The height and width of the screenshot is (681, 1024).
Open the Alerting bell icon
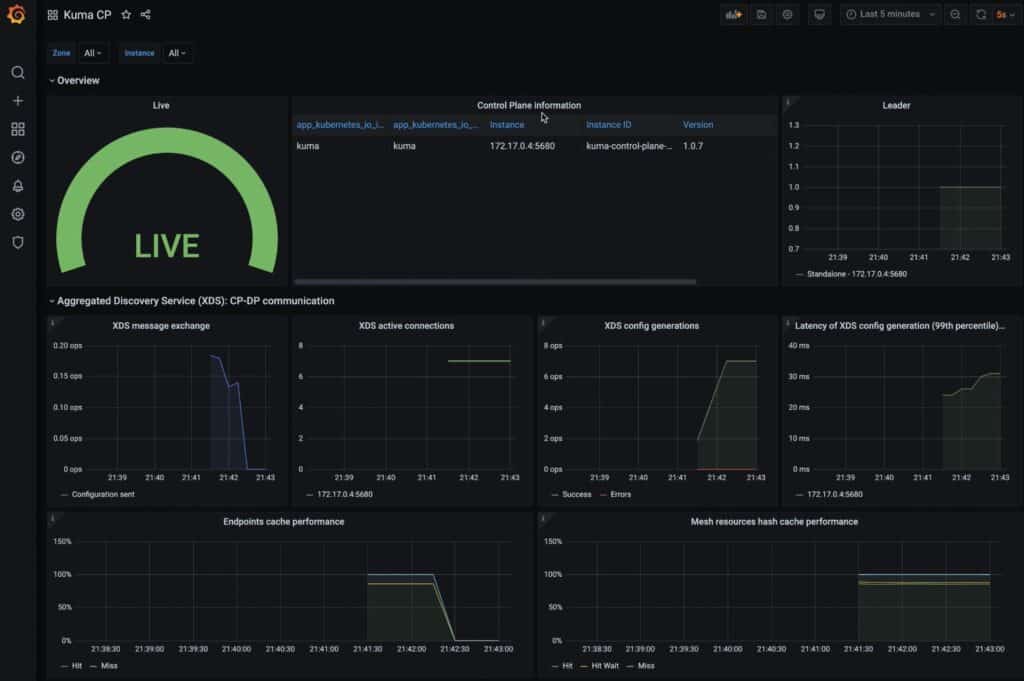coord(17,185)
